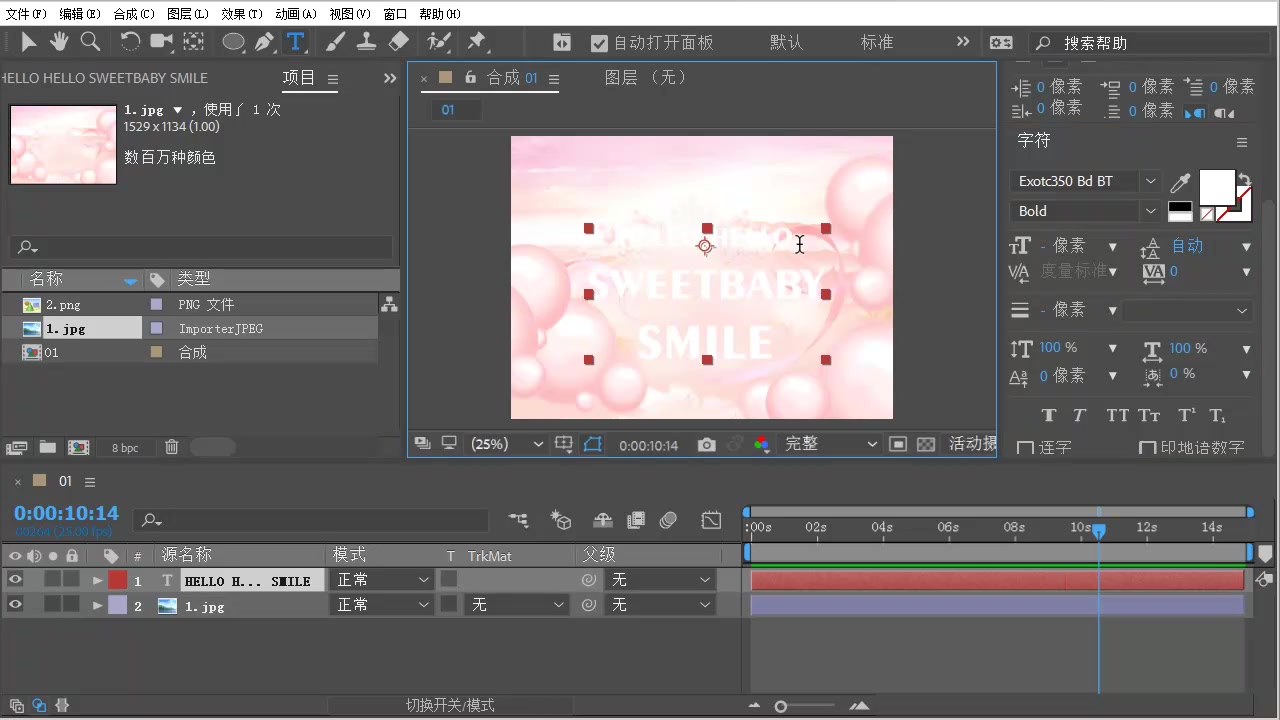Open the Graph Editor icon in timeline

[x=711, y=520]
